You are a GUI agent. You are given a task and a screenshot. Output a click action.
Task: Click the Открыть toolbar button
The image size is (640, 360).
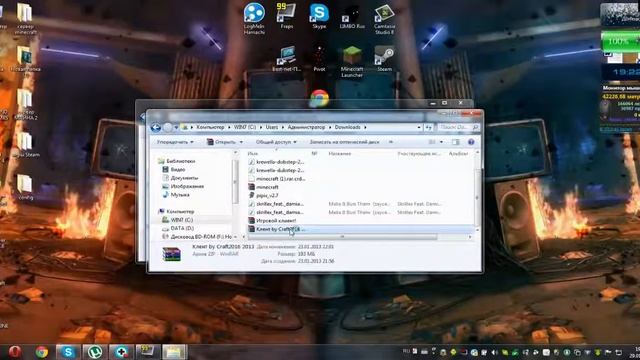221,142
